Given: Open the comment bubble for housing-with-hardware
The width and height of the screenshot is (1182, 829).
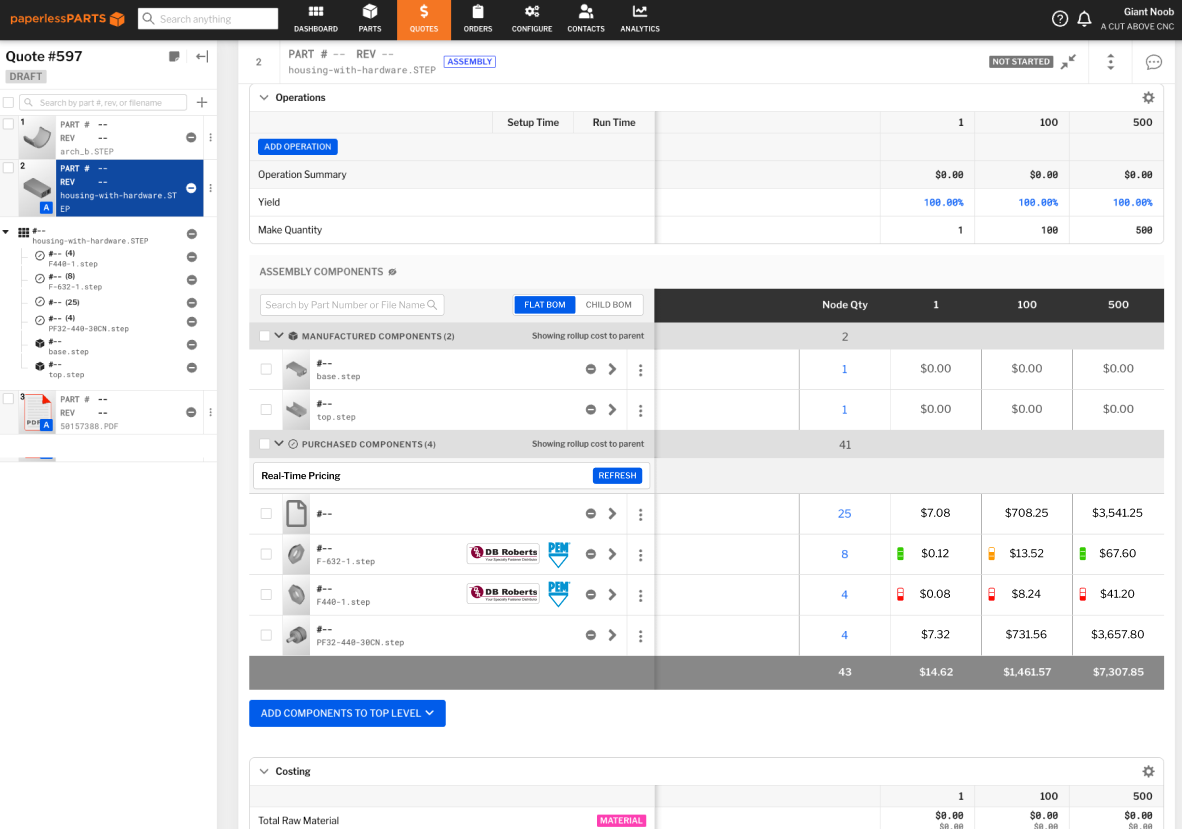Looking at the screenshot, I should 1153,62.
